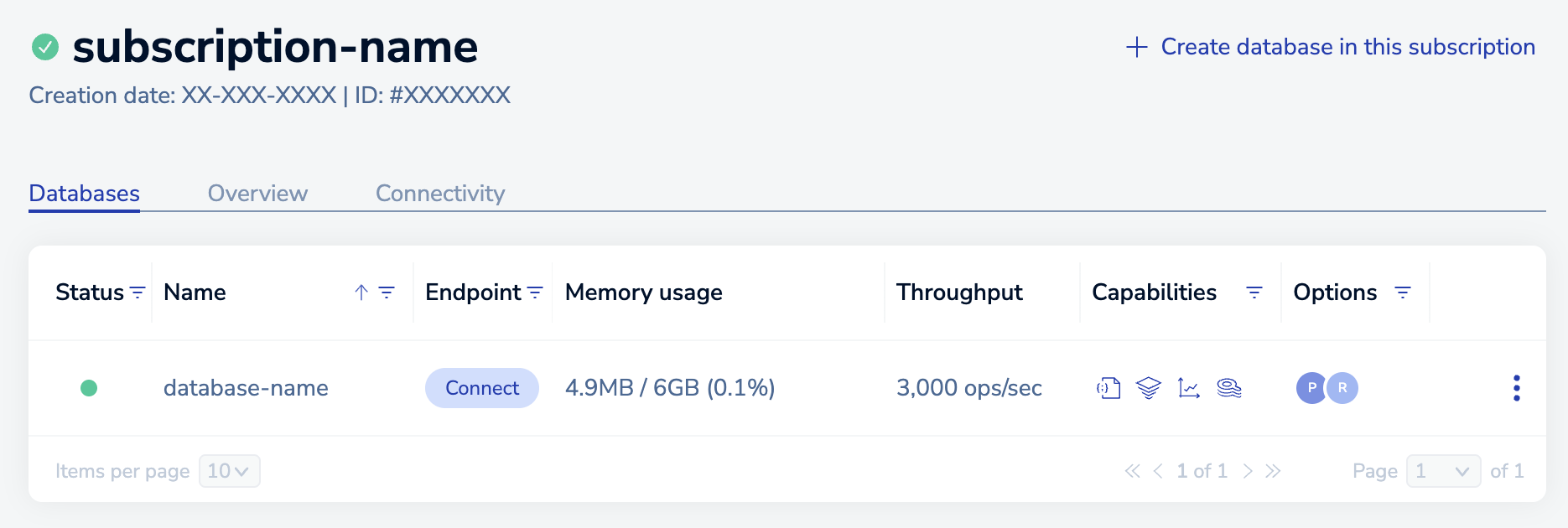This screenshot has height=528, width=1568.
Task: Sort by Name using the arrow
Action: pyautogui.click(x=361, y=292)
